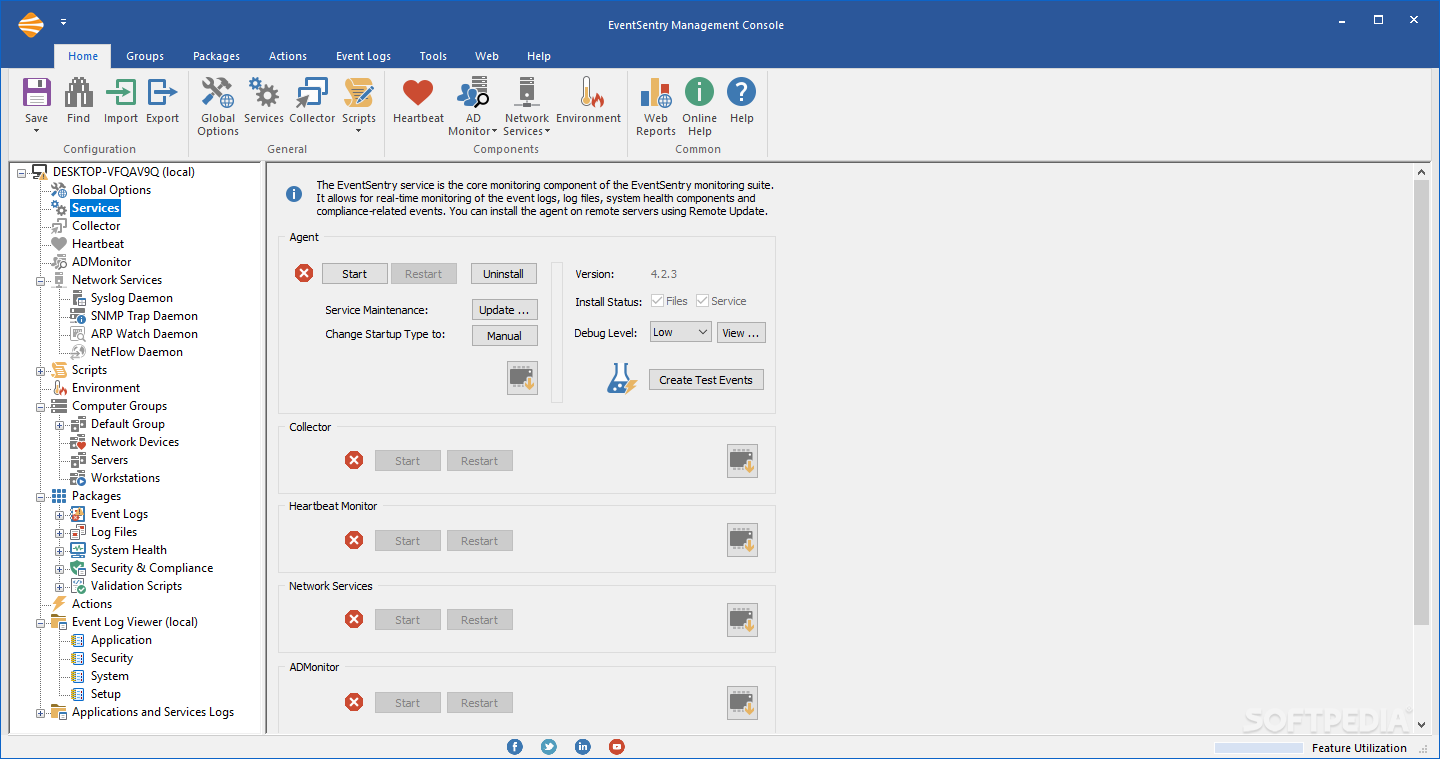Select the Environment tree item
1440x759 pixels.
[x=106, y=388]
